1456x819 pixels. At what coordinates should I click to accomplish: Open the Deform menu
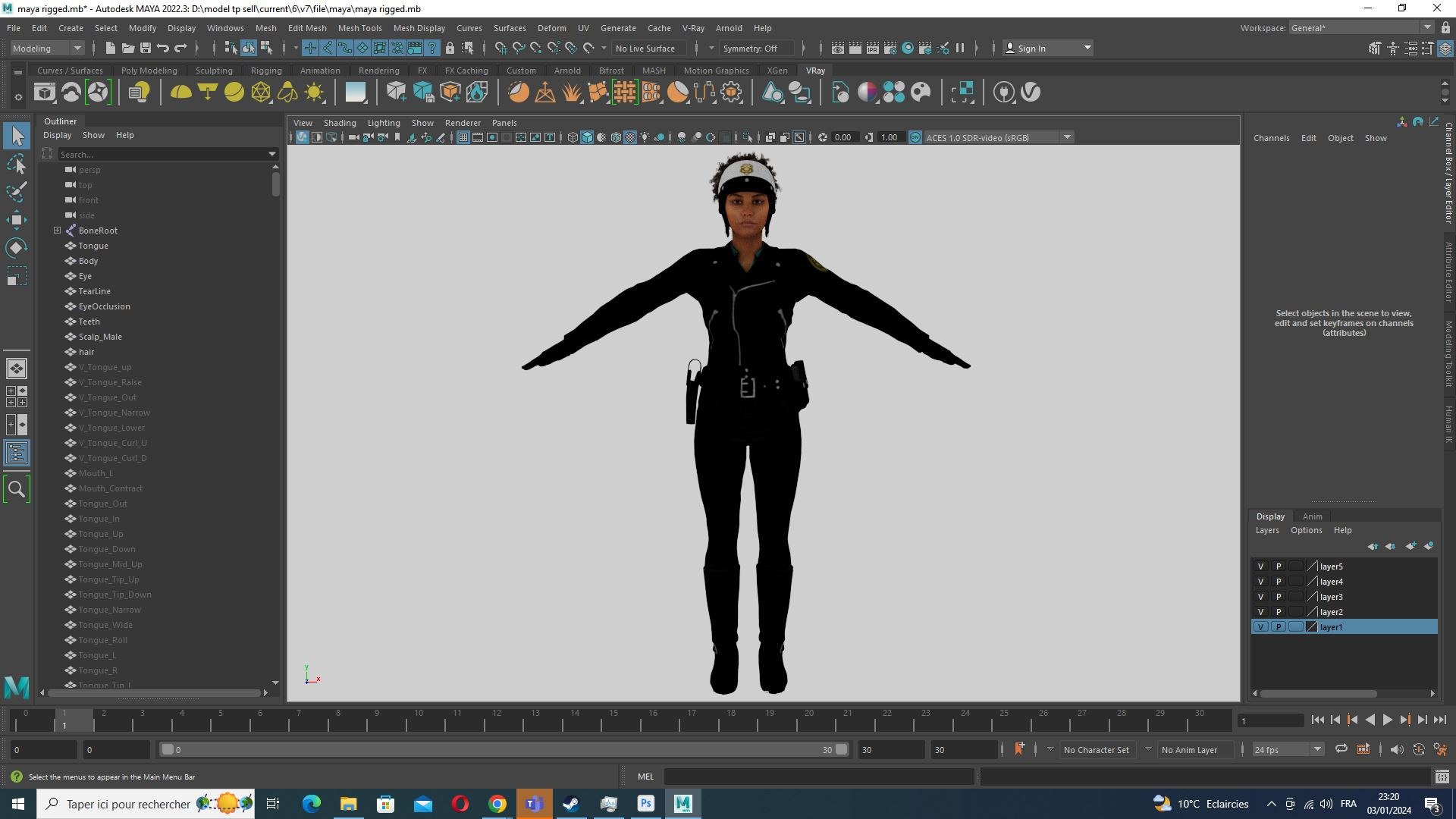(551, 28)
